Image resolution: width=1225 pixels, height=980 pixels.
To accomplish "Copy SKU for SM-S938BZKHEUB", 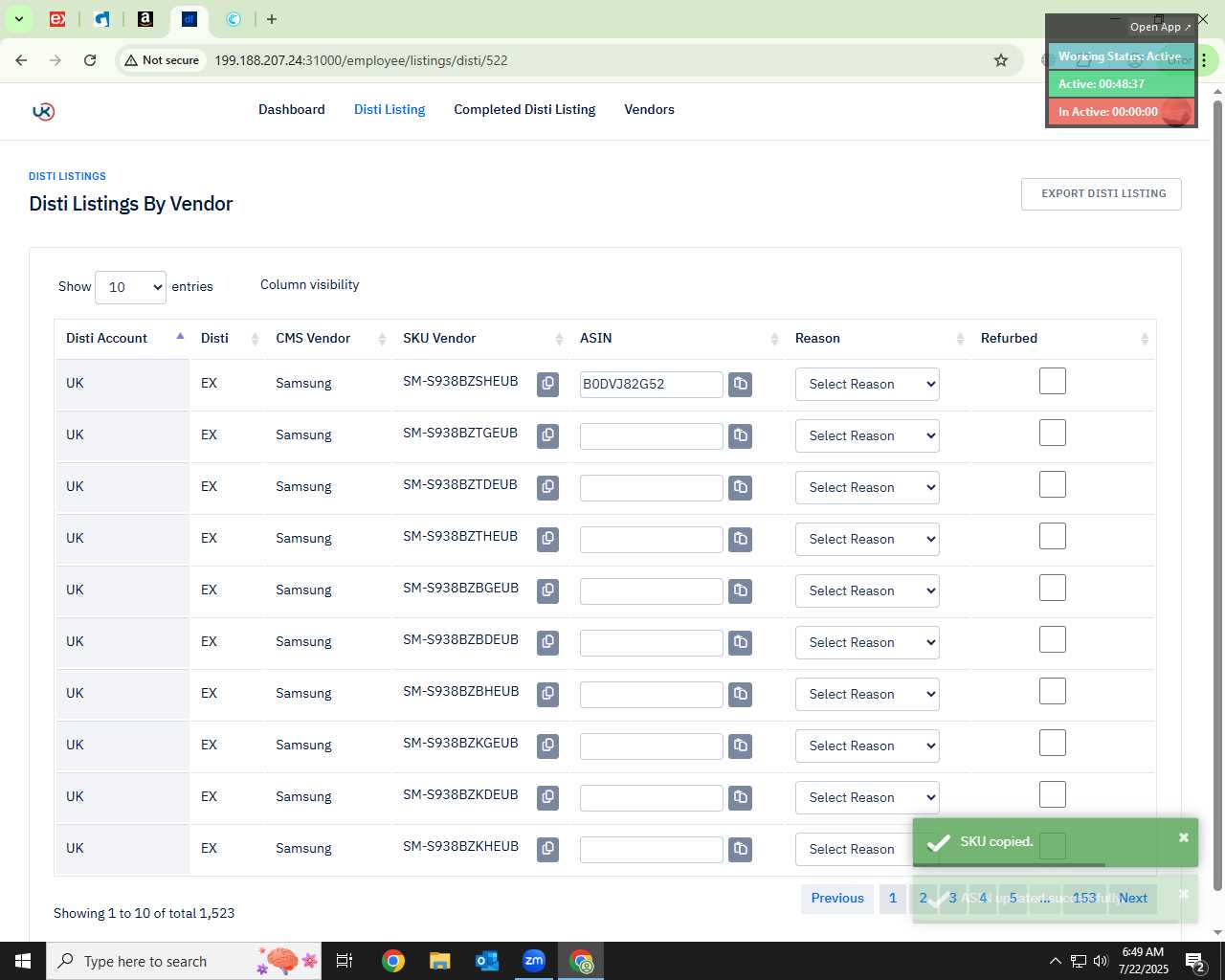I will tap(547, 849).
